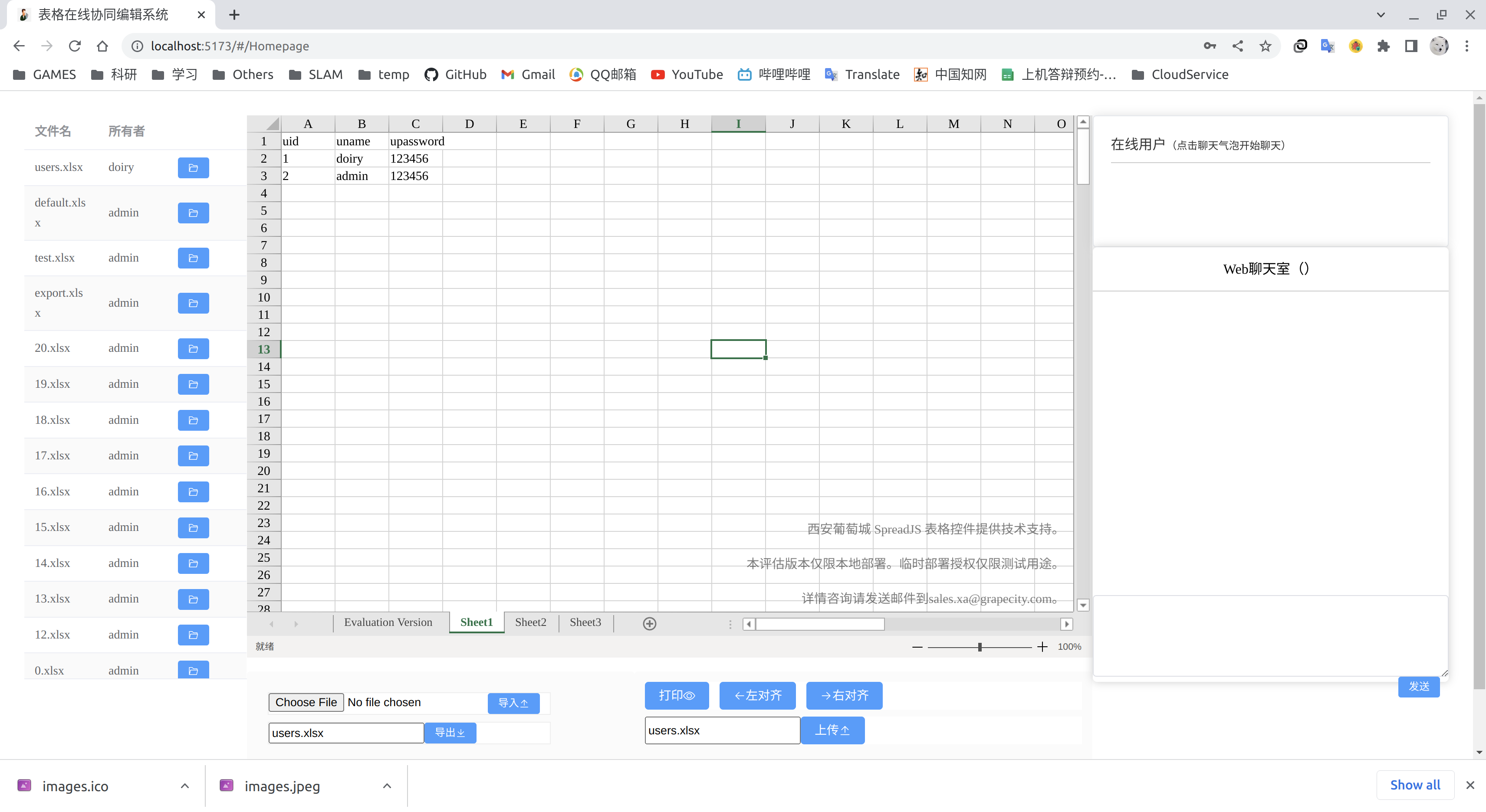Screen dimensions: 1486x812
Task: Expand images.jpeg download options chevron
Action: coord(387,786)
